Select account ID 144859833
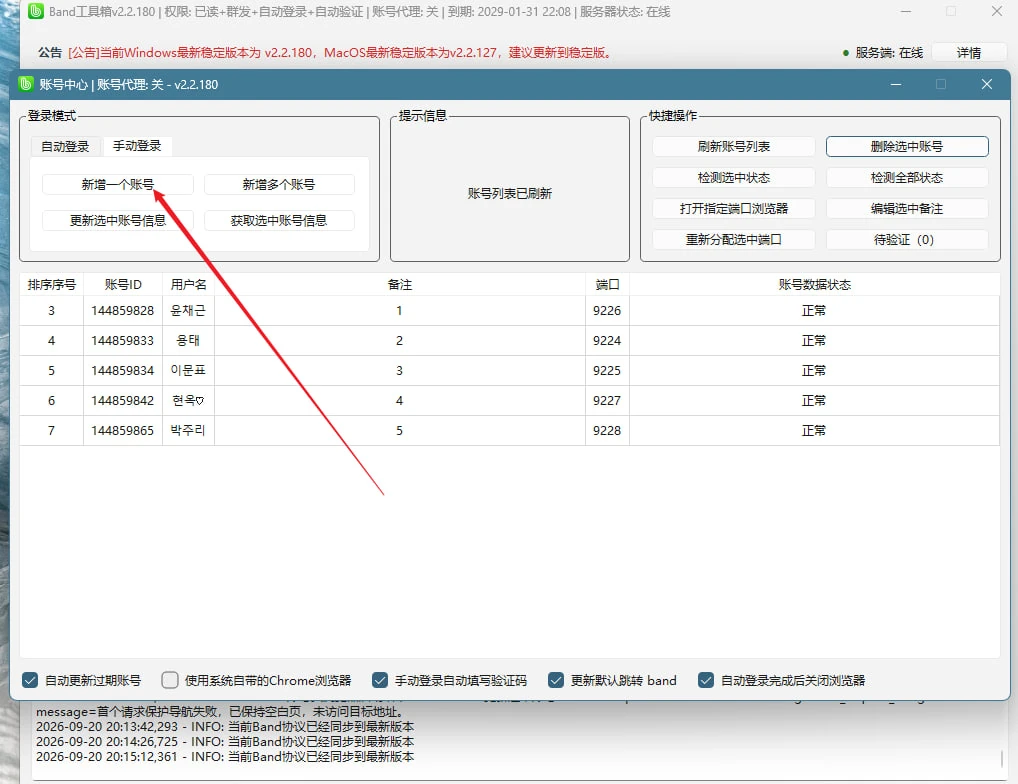The image size is (1018, 784). [x=123, y=341]
